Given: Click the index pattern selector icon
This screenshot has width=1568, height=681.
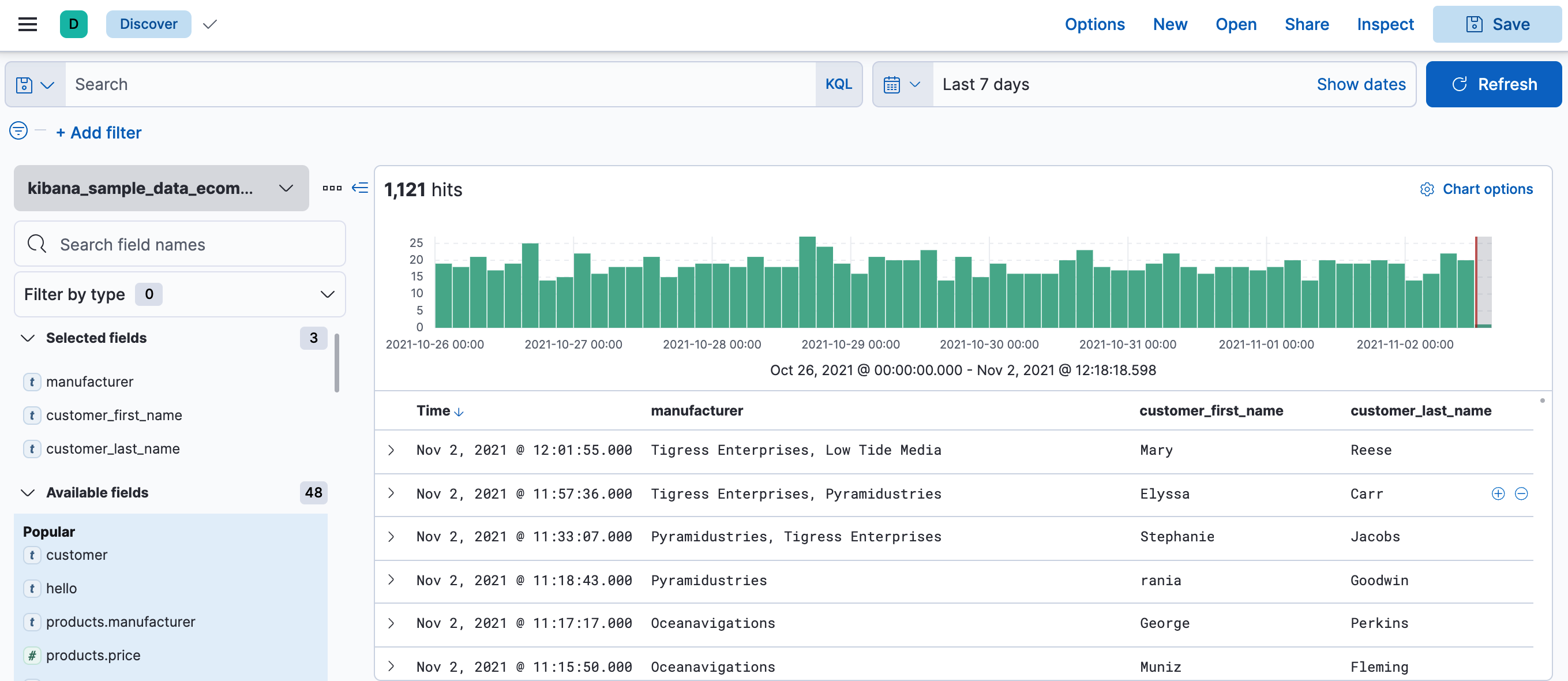Looking at the screenshot, I should [285, 188].
